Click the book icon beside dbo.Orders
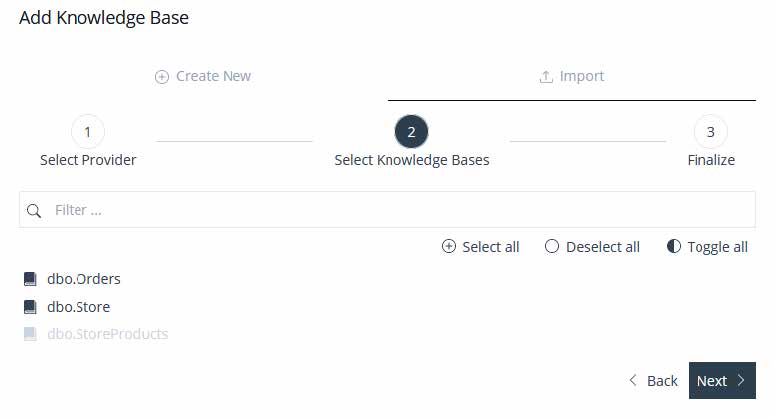 (30, 279)
